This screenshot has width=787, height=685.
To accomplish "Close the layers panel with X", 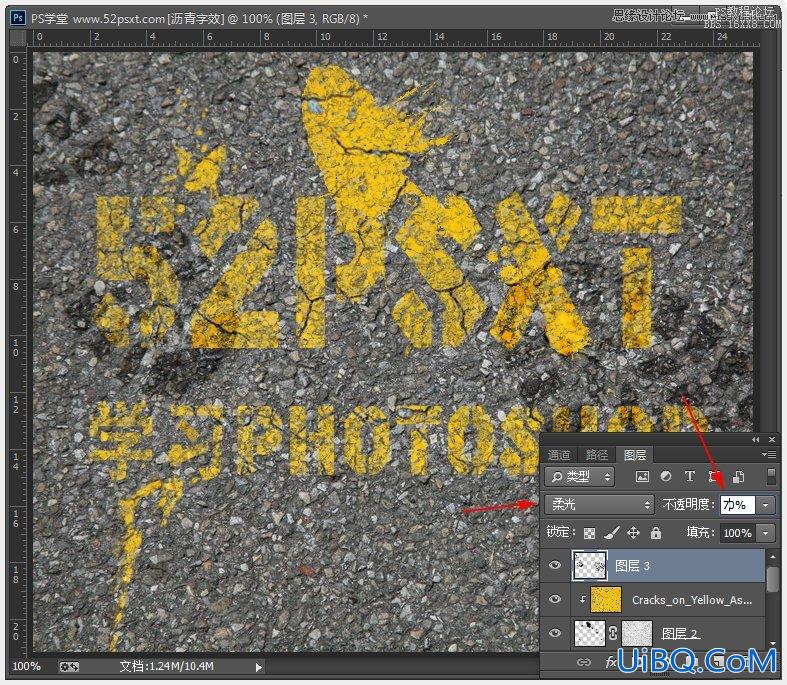I will click(772, 440).
